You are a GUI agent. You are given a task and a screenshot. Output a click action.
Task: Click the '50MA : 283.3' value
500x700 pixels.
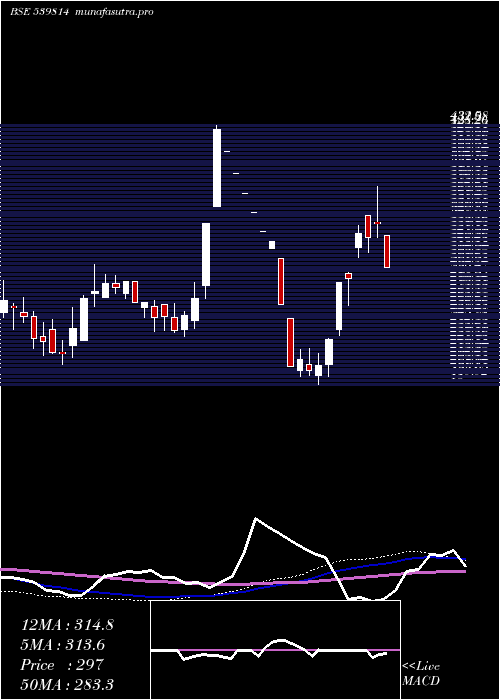click(x=67, y=684)
